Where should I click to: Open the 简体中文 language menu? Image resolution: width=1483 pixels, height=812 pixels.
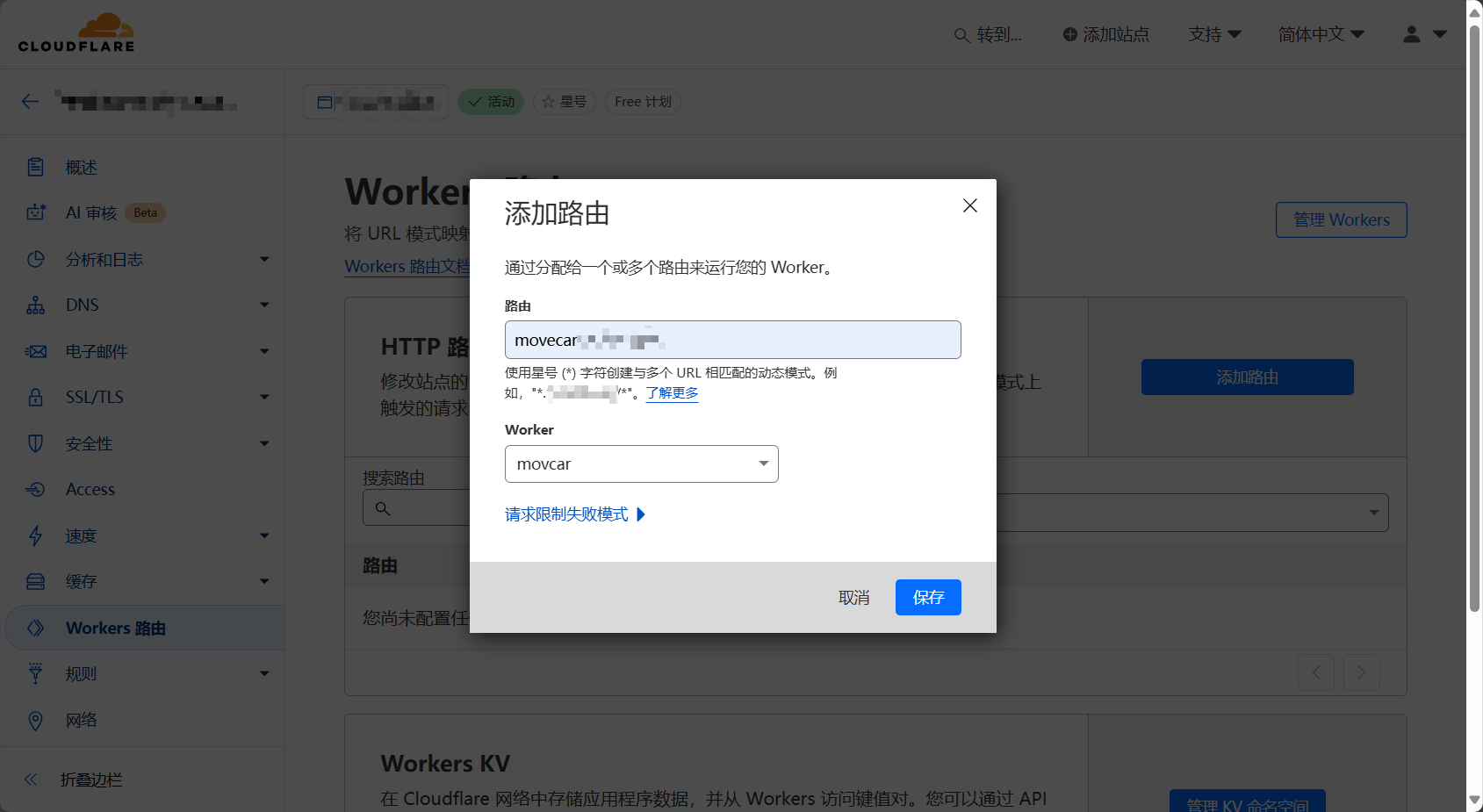(x=1321, y=34)
